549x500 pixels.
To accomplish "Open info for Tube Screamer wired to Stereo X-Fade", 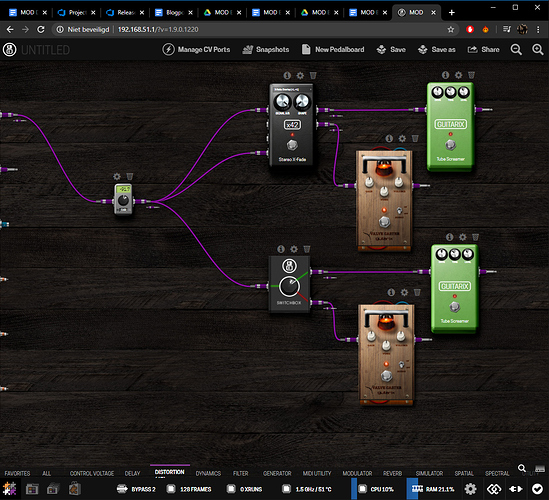I will coord(445,75).
